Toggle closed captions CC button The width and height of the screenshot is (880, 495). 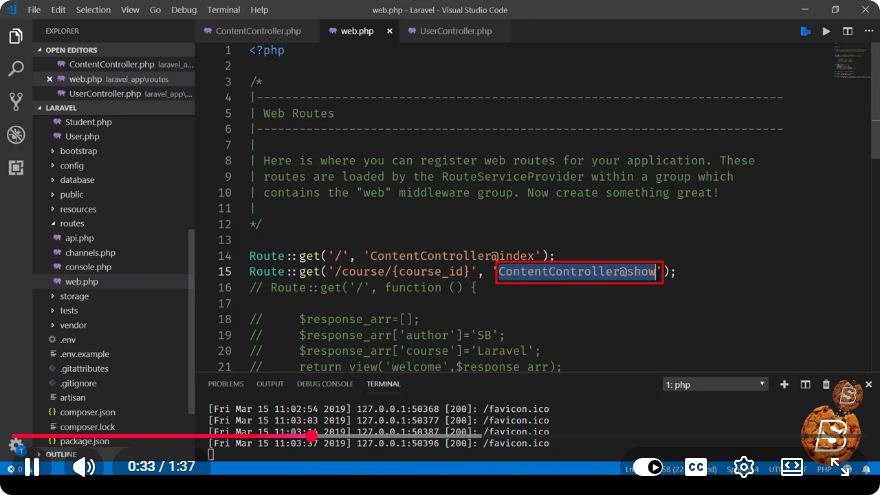[x=696, y=467]
